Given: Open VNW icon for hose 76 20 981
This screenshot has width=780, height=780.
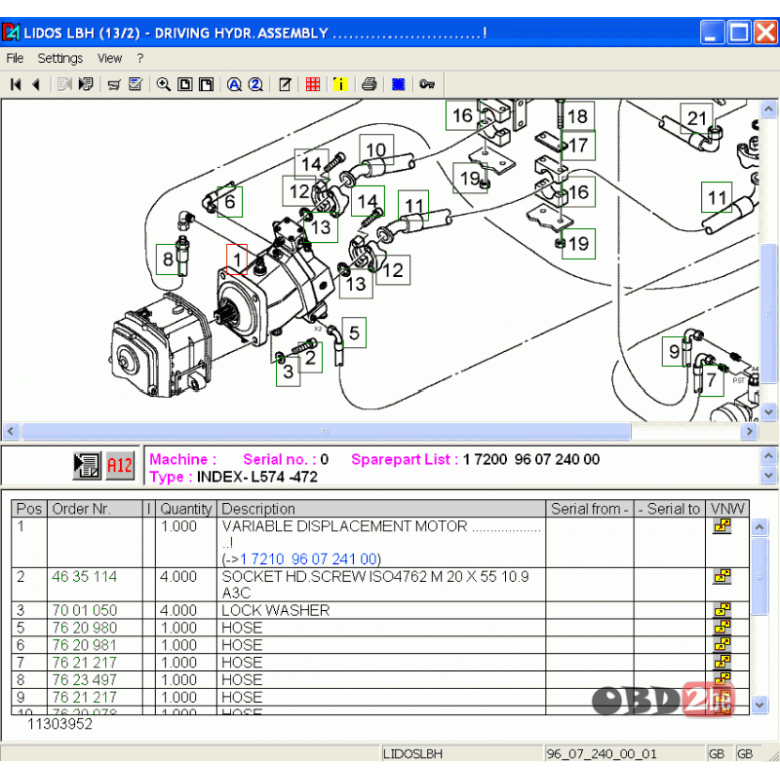Looking at the screenshot, I should (x=722, y=645).
